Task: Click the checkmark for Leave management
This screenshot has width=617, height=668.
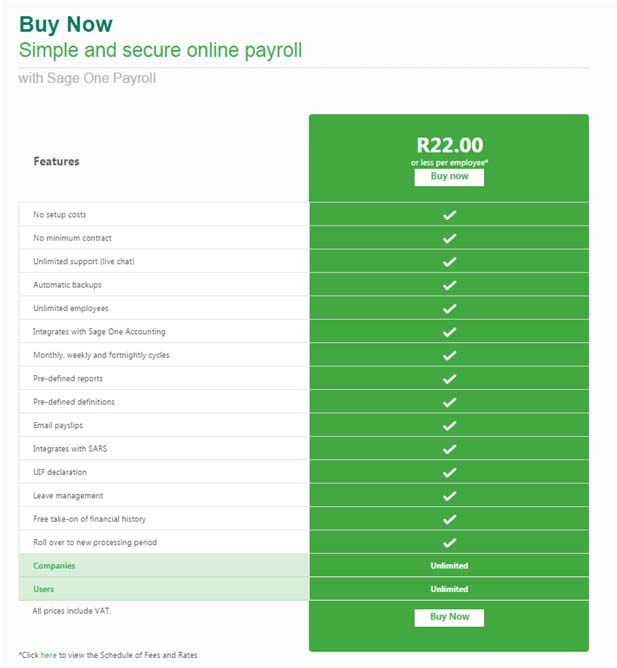Action: [449, 496]
